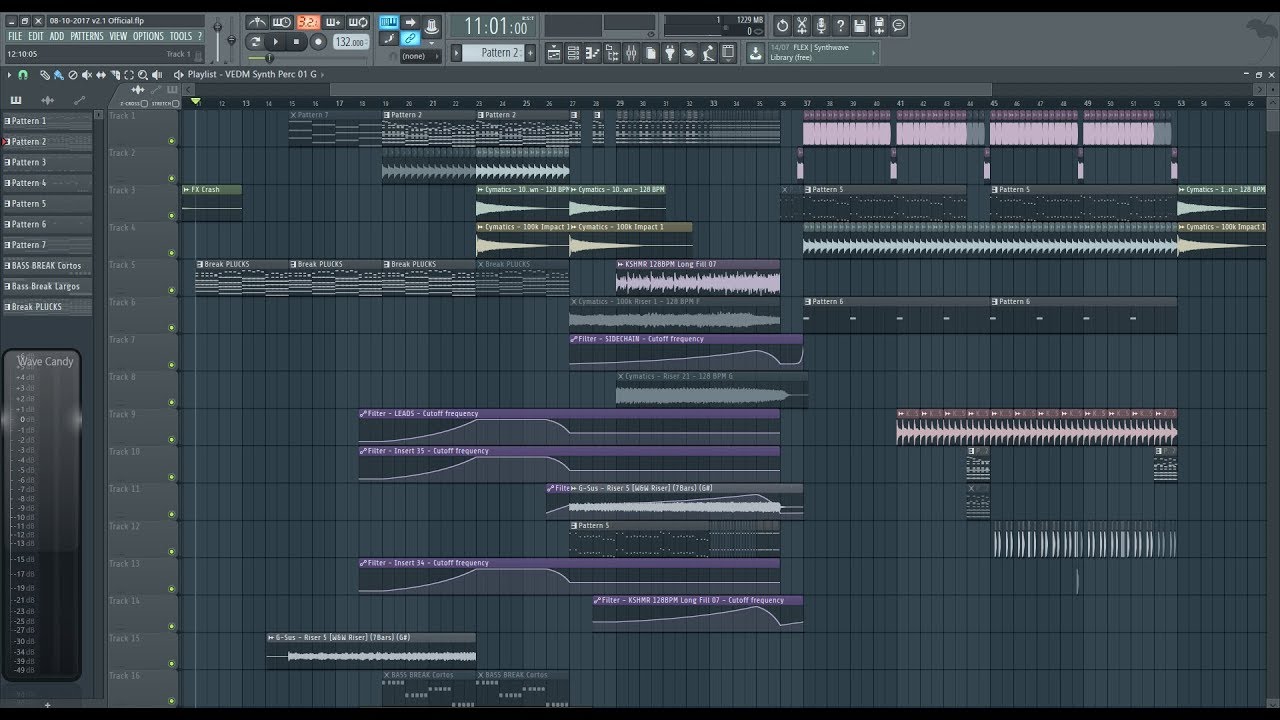Toggle the 3.2 wait for input button
1280x720 pixels.
(307, 22)
